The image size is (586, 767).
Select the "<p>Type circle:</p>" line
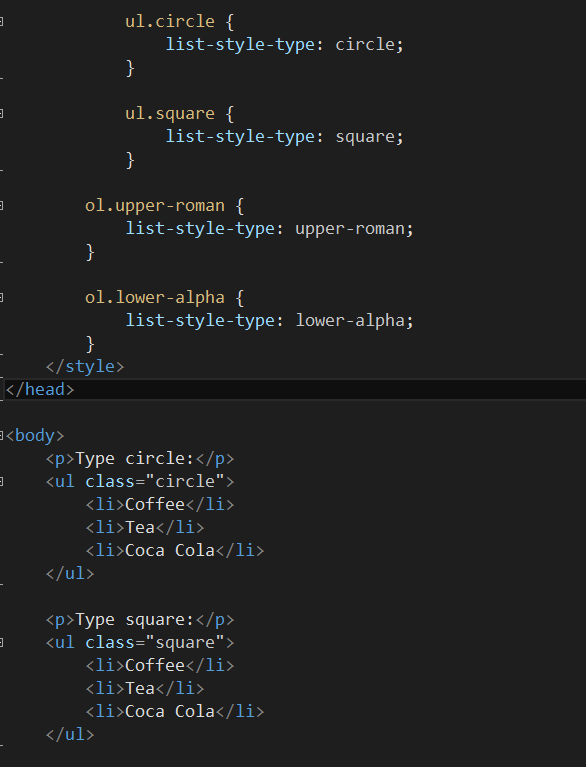coord(140,458)
